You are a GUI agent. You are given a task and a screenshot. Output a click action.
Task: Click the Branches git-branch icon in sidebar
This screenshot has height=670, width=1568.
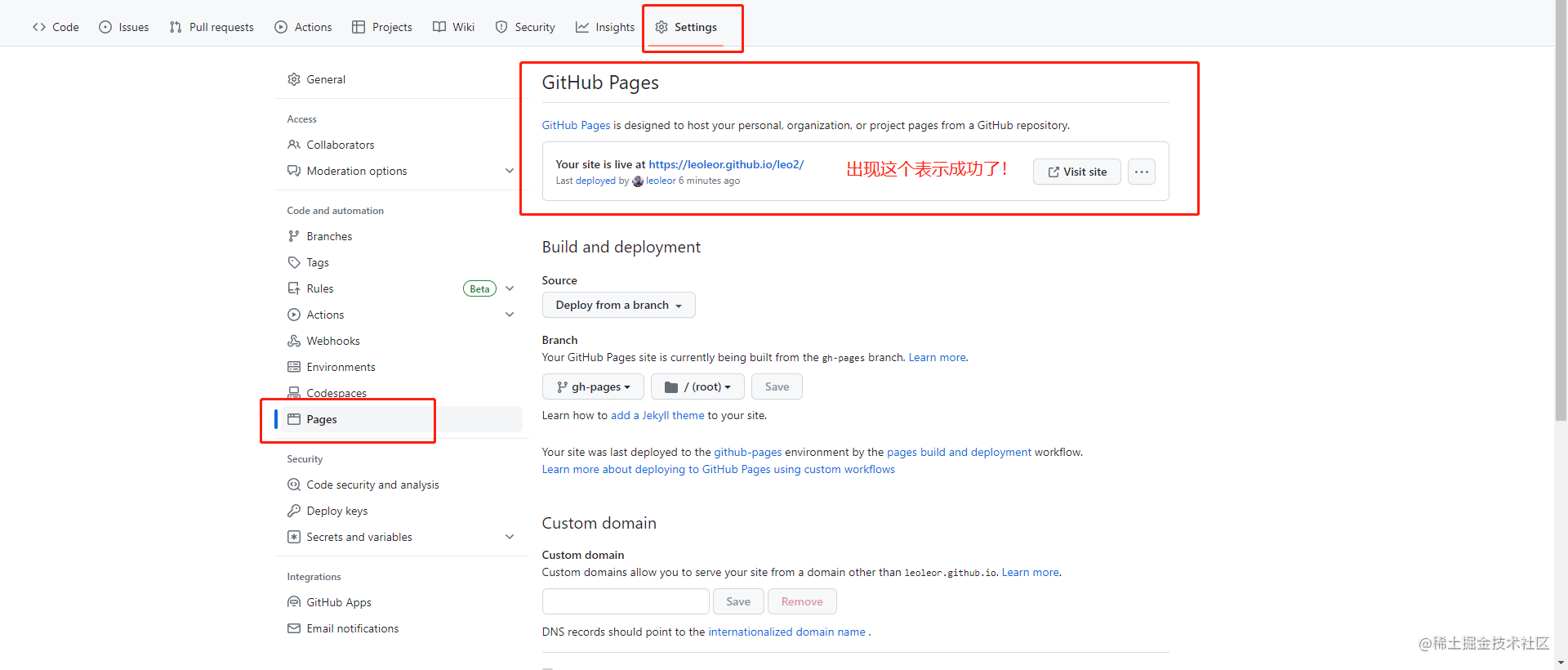click(x=294, y=236)
